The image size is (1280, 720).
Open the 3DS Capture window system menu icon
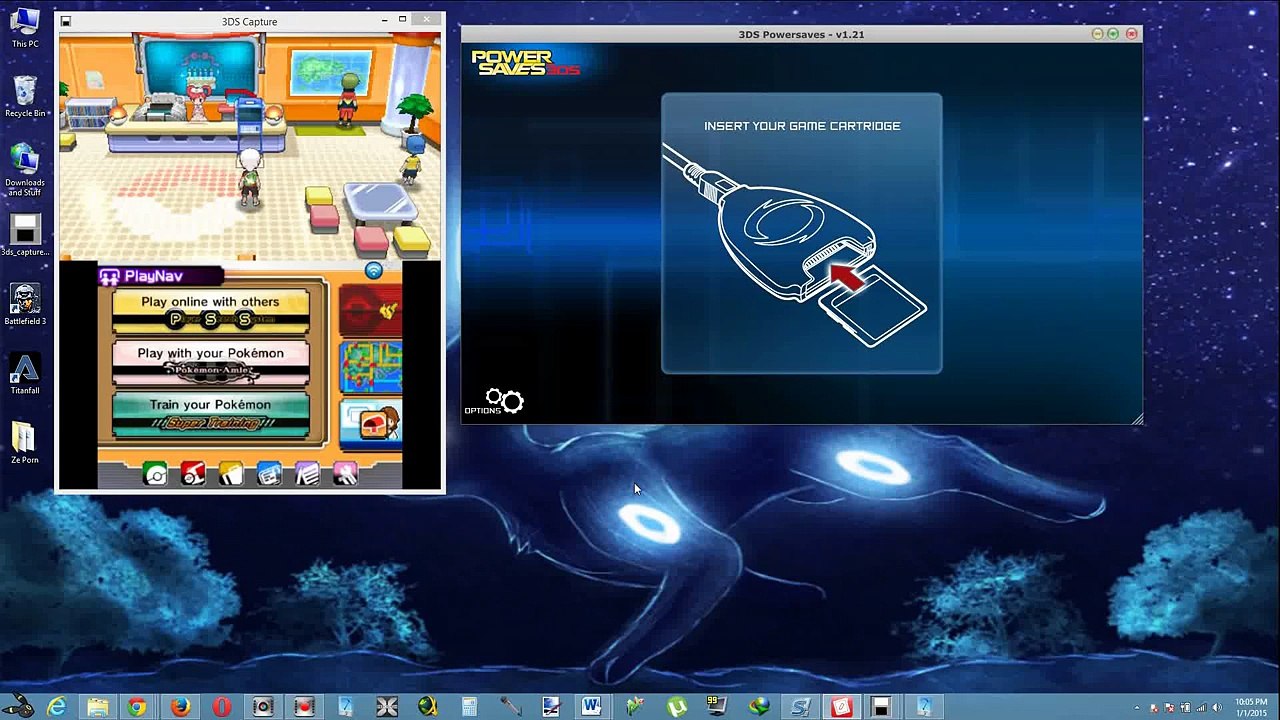pyautogui.click(x=66, y=21)
